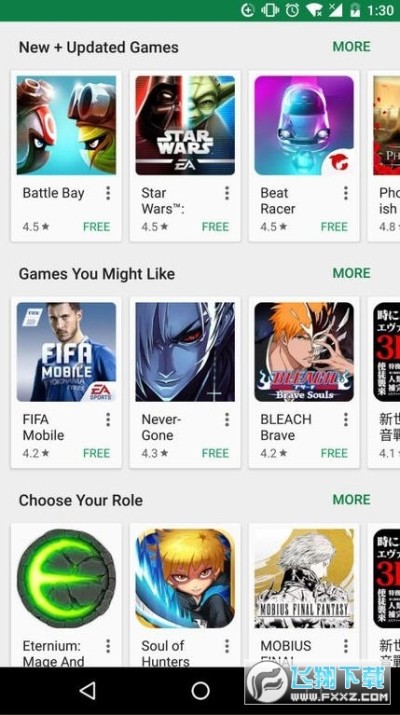Show options for BLEACH Brave card
The width and height of the screenshot is (400, 715).
click(x=346, y=420)
